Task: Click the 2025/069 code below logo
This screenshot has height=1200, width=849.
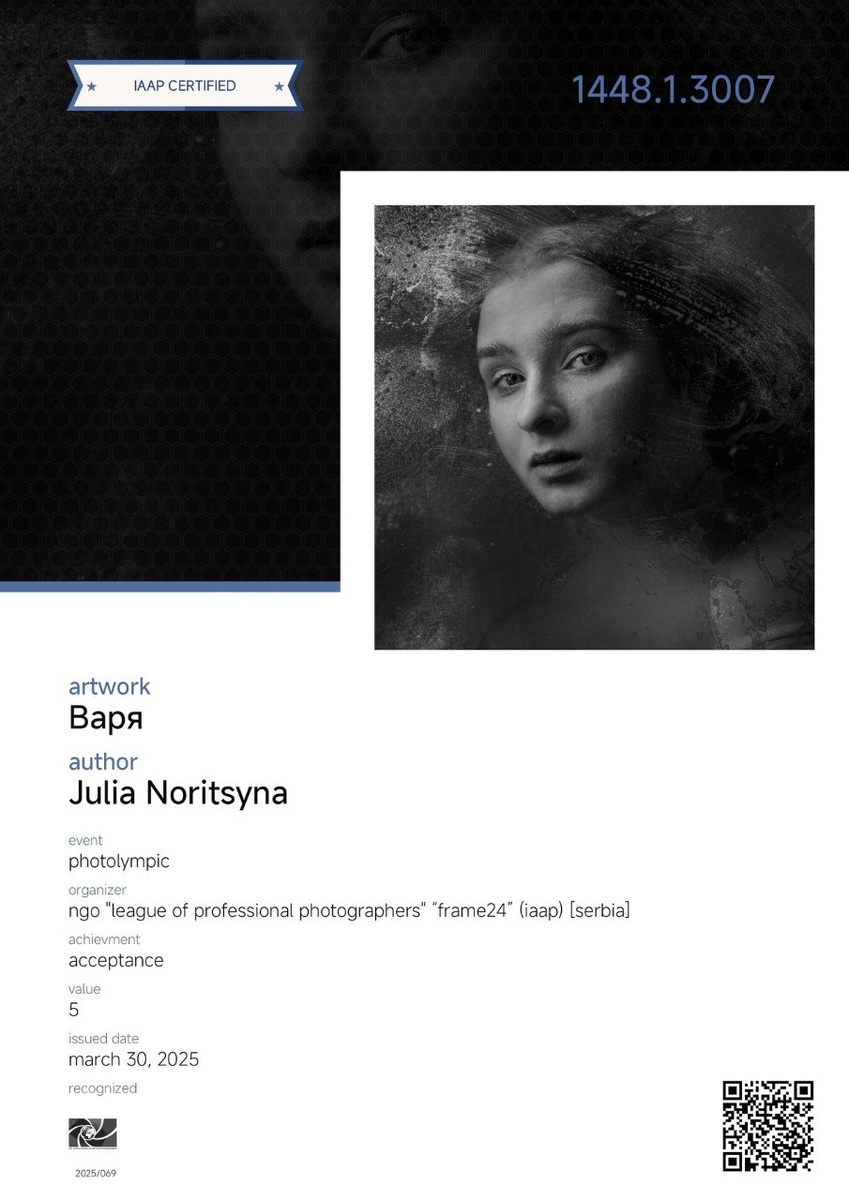Action: point(95,1173)
